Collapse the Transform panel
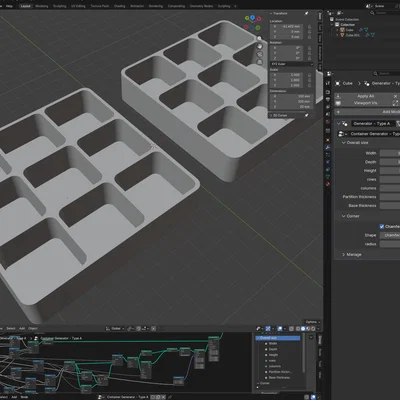400x400 pixels. [x=271, y=13]
